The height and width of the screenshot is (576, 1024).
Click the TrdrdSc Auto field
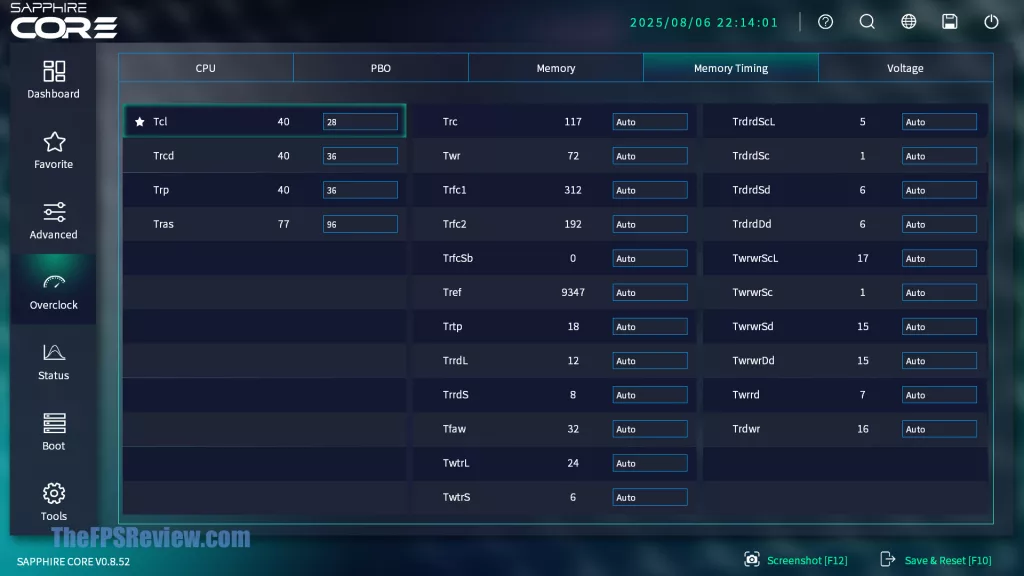click(939, 156)
